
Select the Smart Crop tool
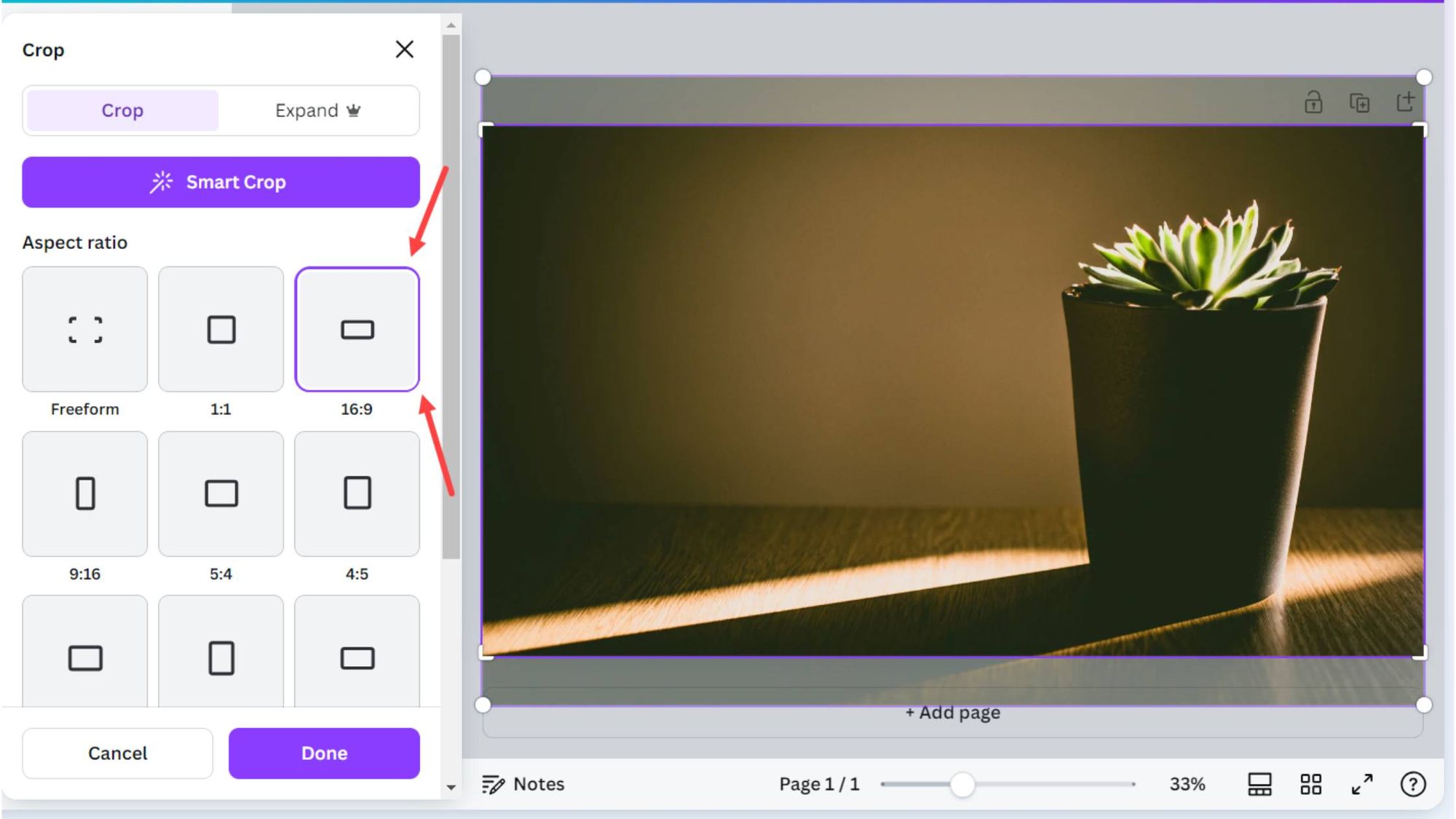[x=220, y=182]
